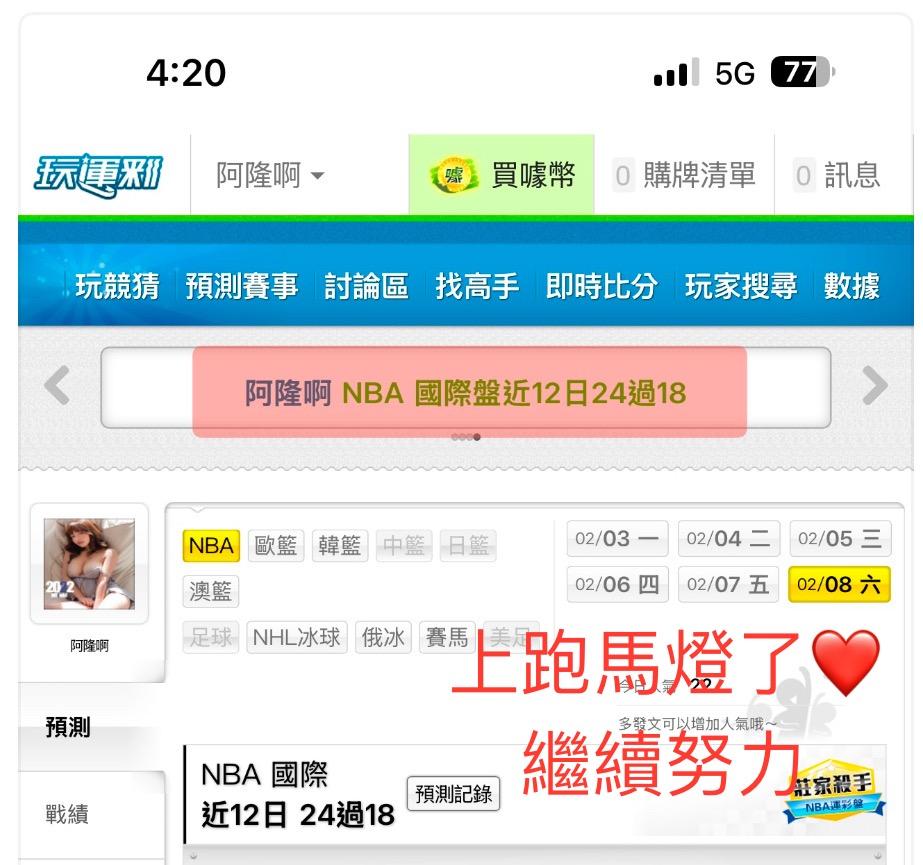Tap the 訊息 message counter
This screenshot has width=923, height=865.
click(x=804, y=175)
